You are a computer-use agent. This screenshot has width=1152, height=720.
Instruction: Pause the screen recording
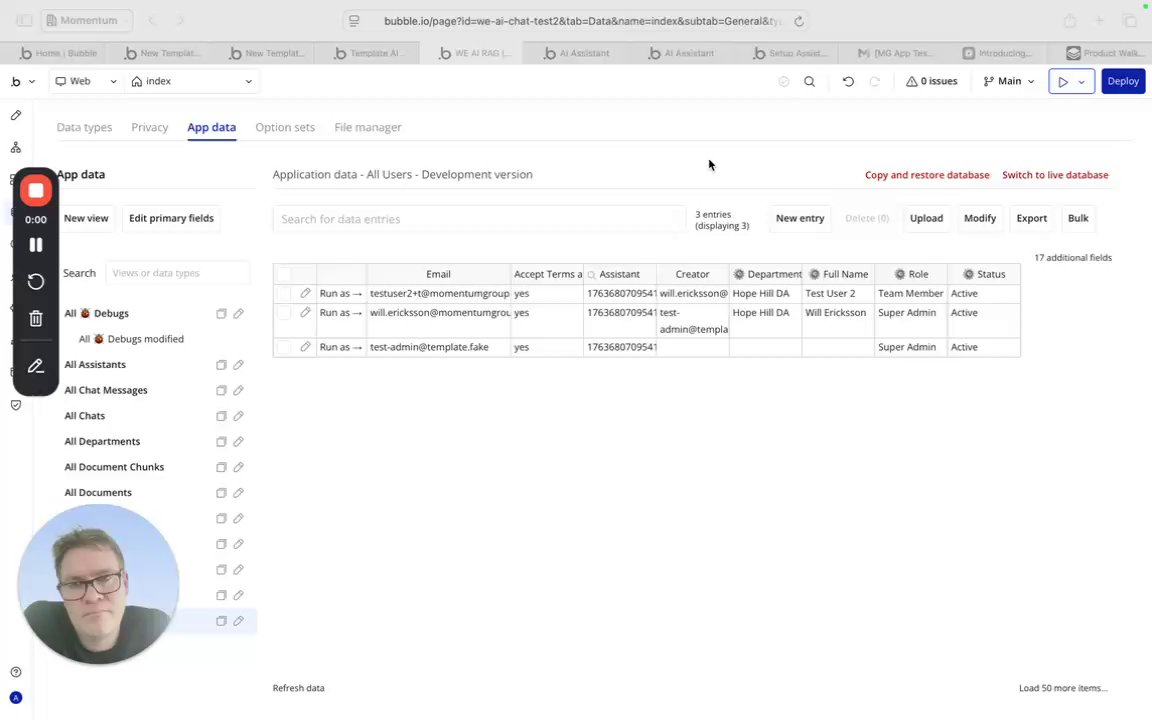(35, 245)
